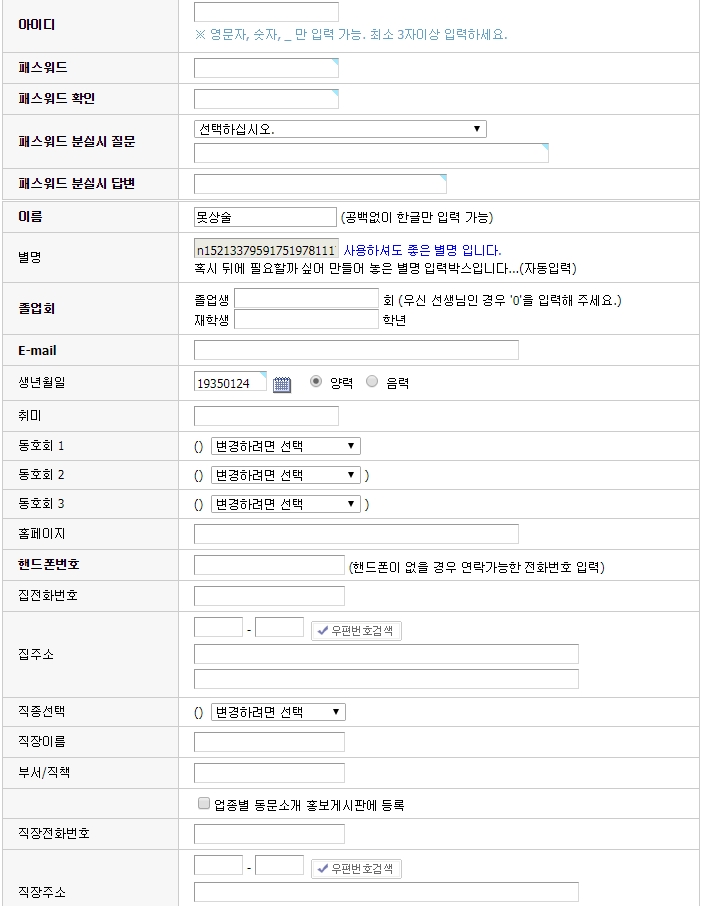This screenshot has height=906, width=702.
Task: Open the birthdate calendar picker icon
Action: point(281,384)
